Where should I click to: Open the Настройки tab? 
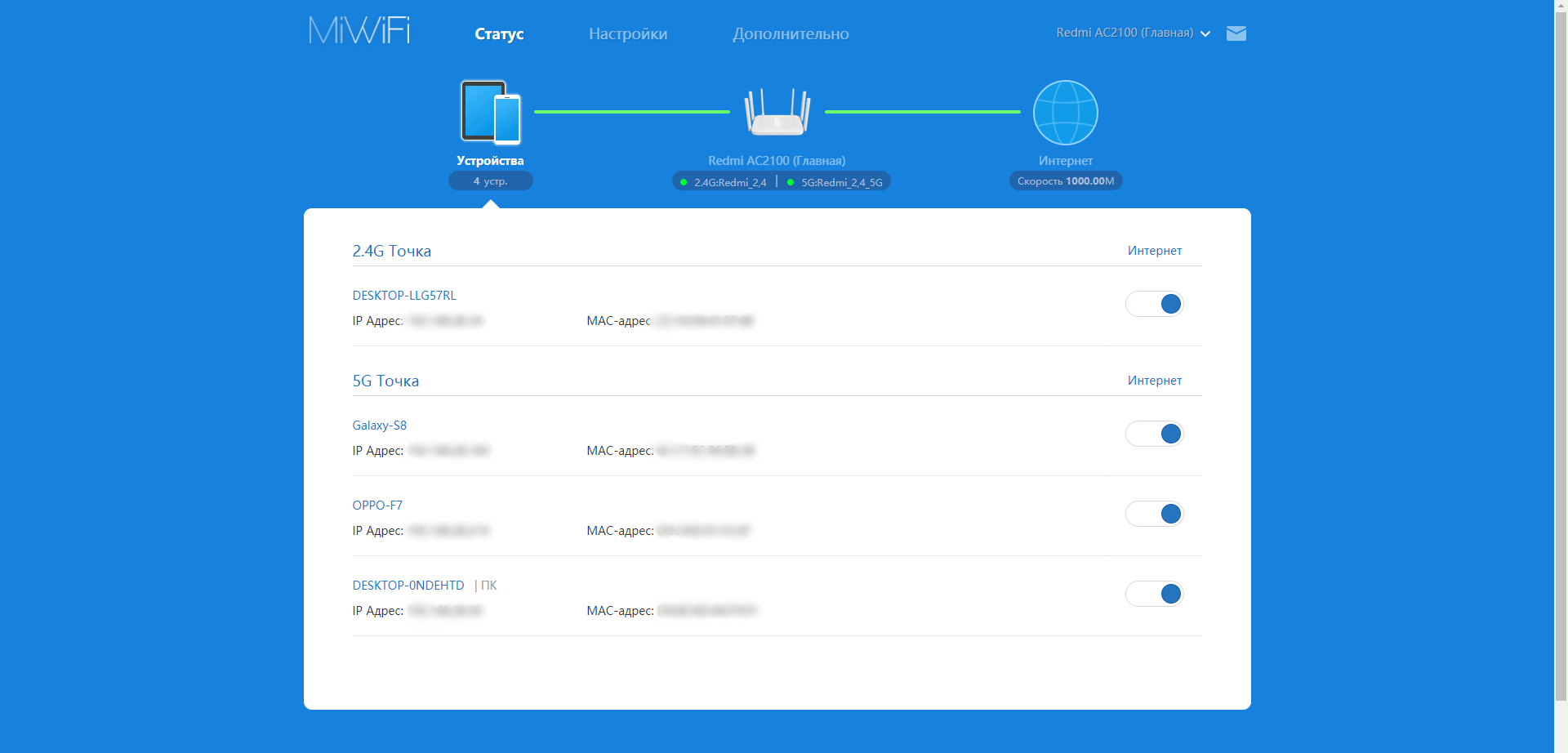pyautogui.click(x=628, y=33)
